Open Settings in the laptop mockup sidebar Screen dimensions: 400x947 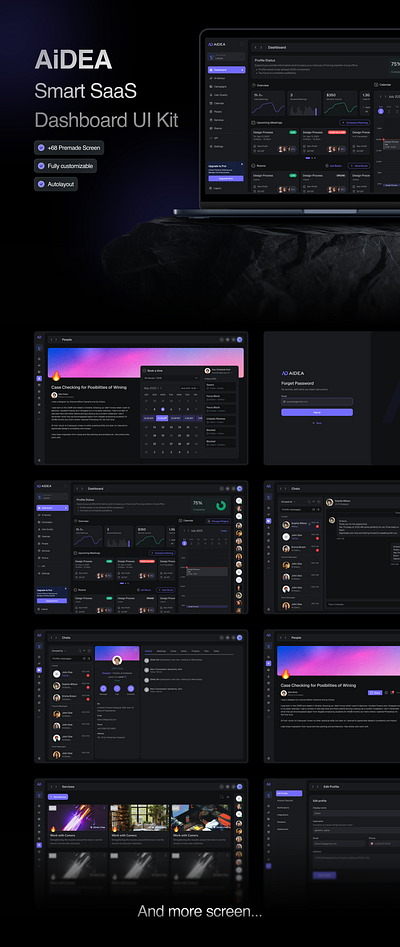[218, 146]
